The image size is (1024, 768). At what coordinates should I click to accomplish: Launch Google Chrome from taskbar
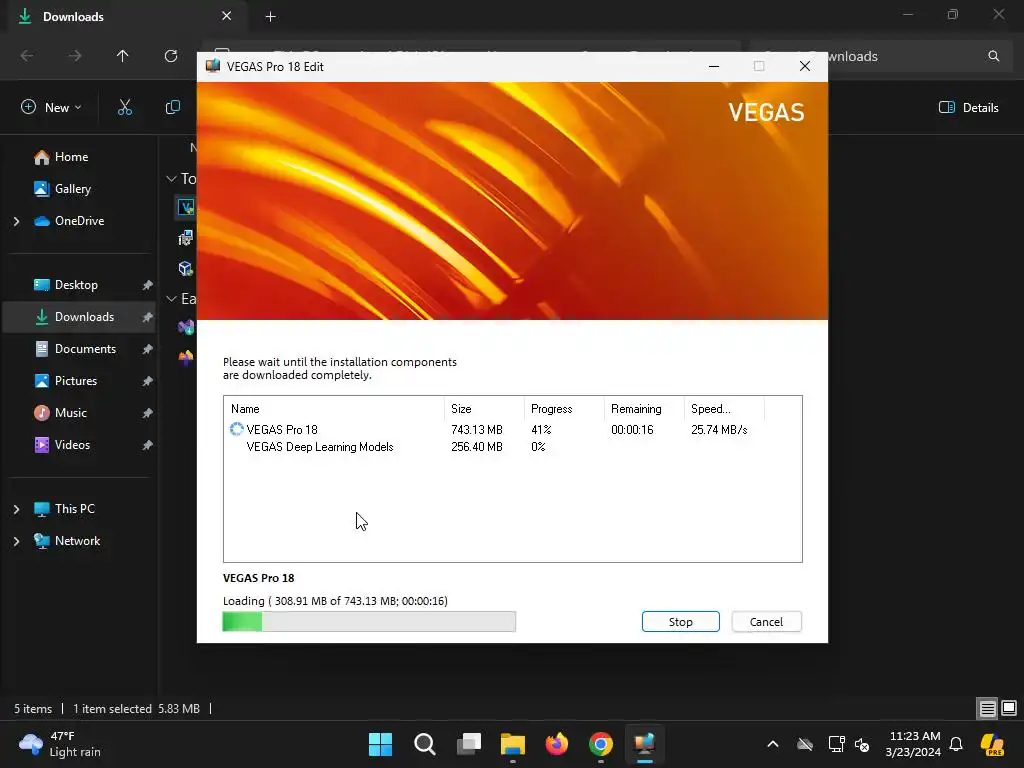(601, 744)
